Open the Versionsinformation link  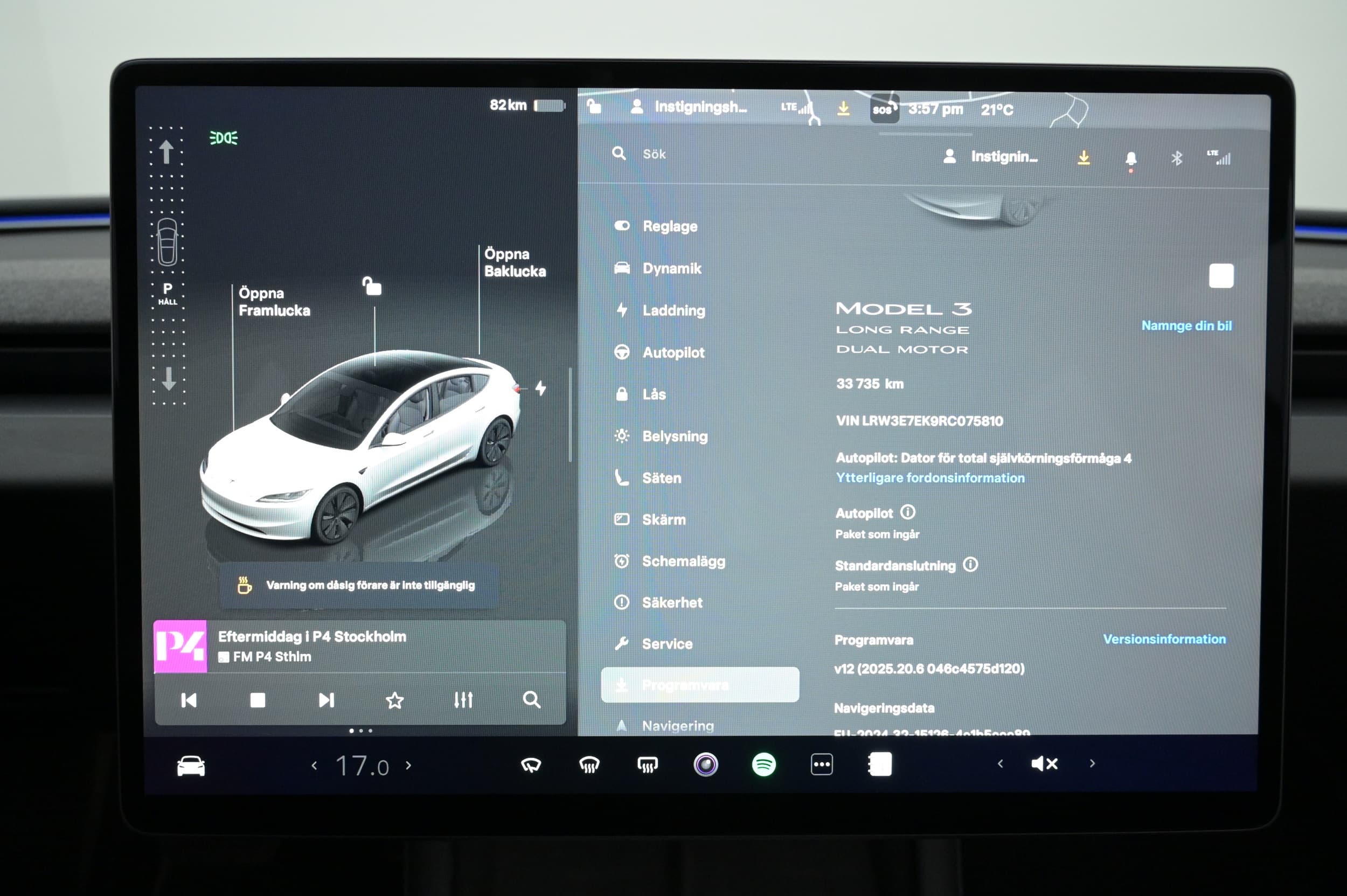coord(1164,639)
